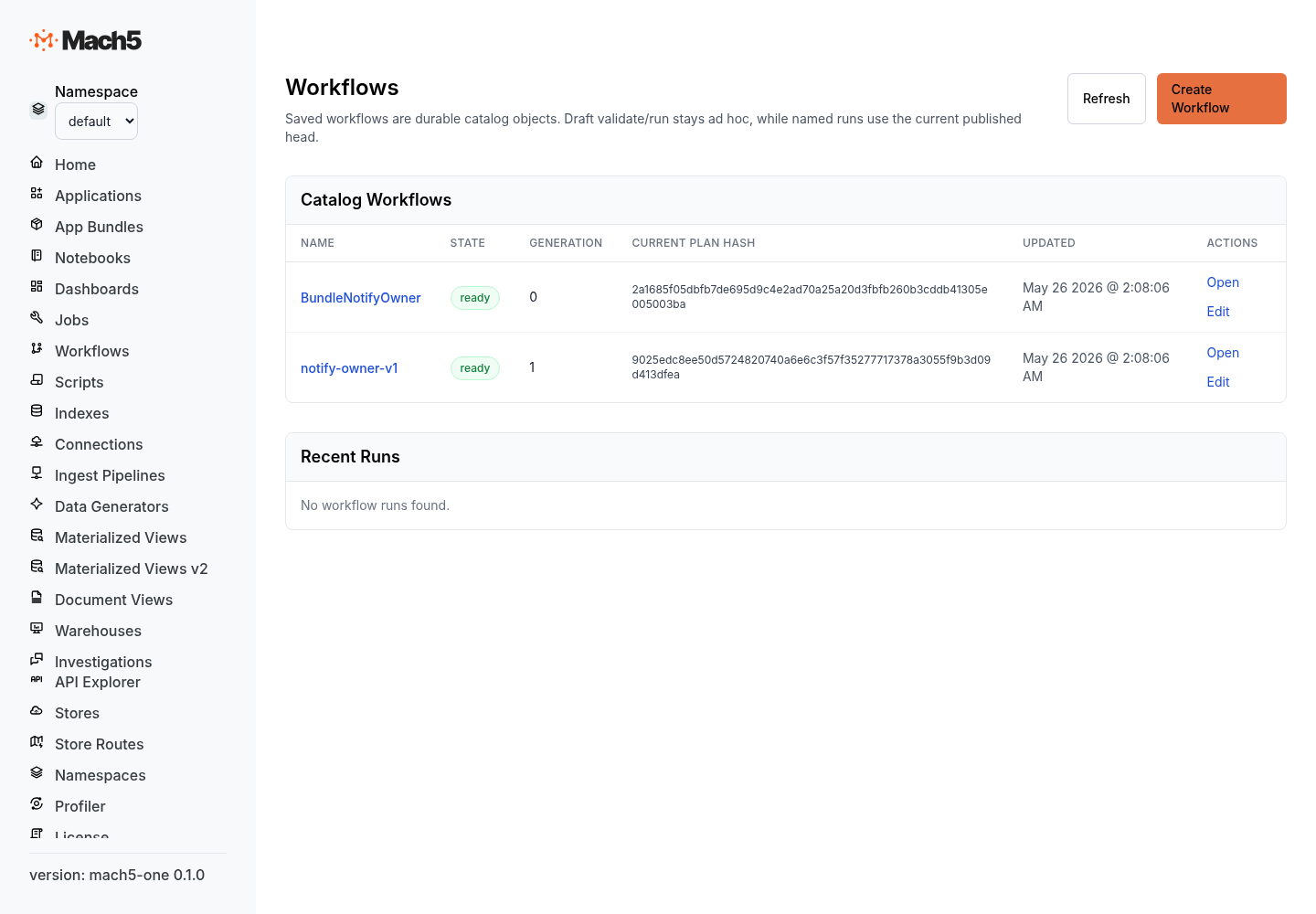Click Create Workflow button
The height and width of the screenshot is (914, 1316).
tap(1222, 99)
